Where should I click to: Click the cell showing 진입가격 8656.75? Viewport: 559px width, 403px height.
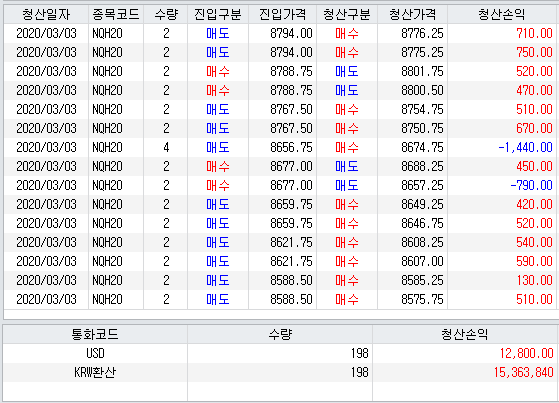[x=282, y=147]
